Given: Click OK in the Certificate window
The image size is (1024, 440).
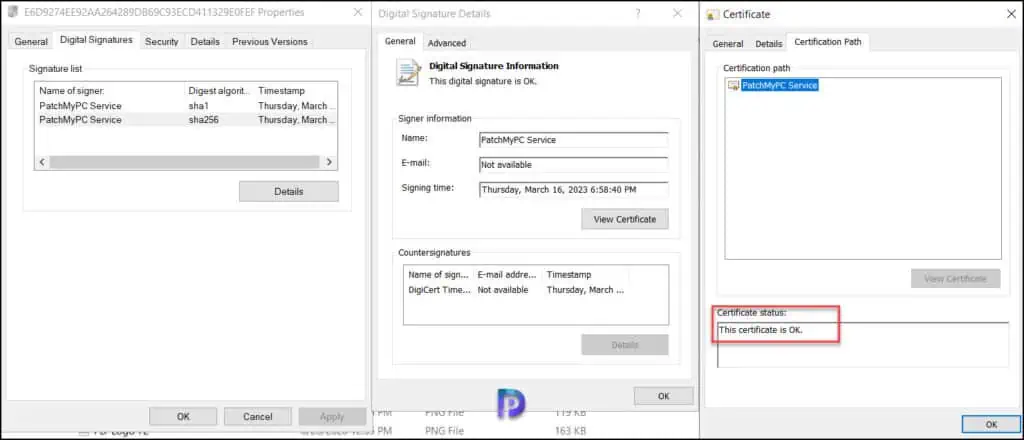Looking at the screenshot, I should pyautogui.click(x=991, y=424).
